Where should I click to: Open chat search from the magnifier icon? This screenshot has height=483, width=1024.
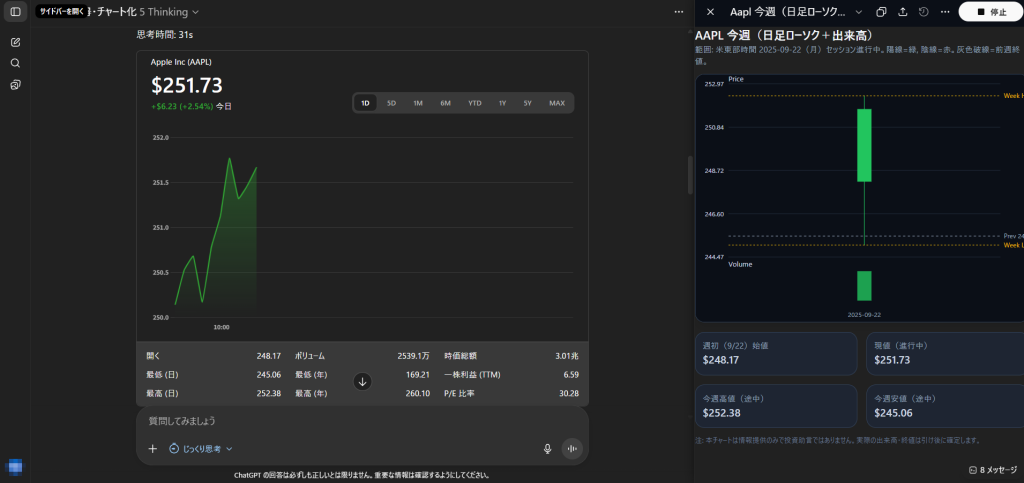click(x=15, y=63)
